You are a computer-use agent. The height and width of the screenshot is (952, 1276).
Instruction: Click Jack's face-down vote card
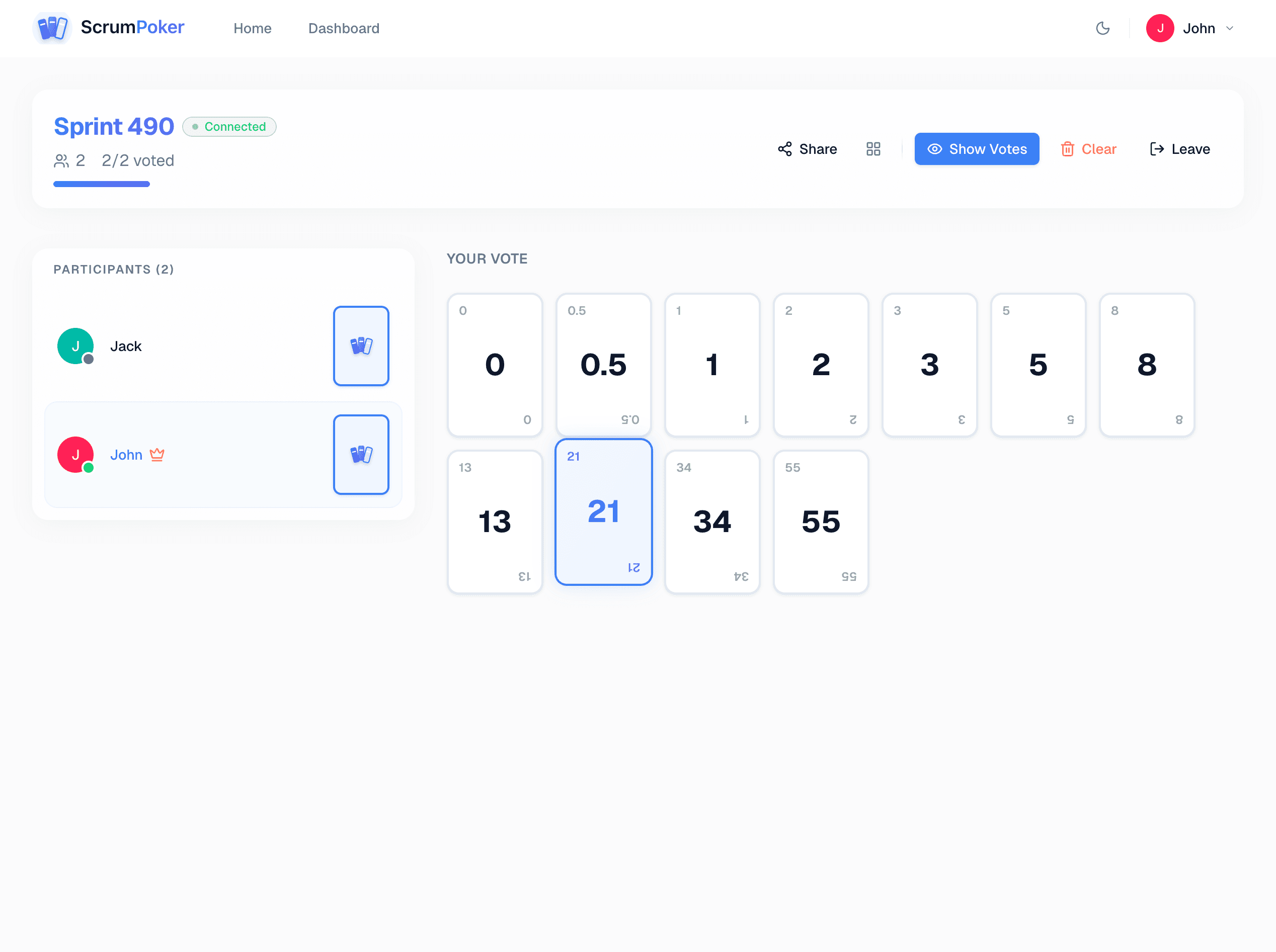[361, 346]
